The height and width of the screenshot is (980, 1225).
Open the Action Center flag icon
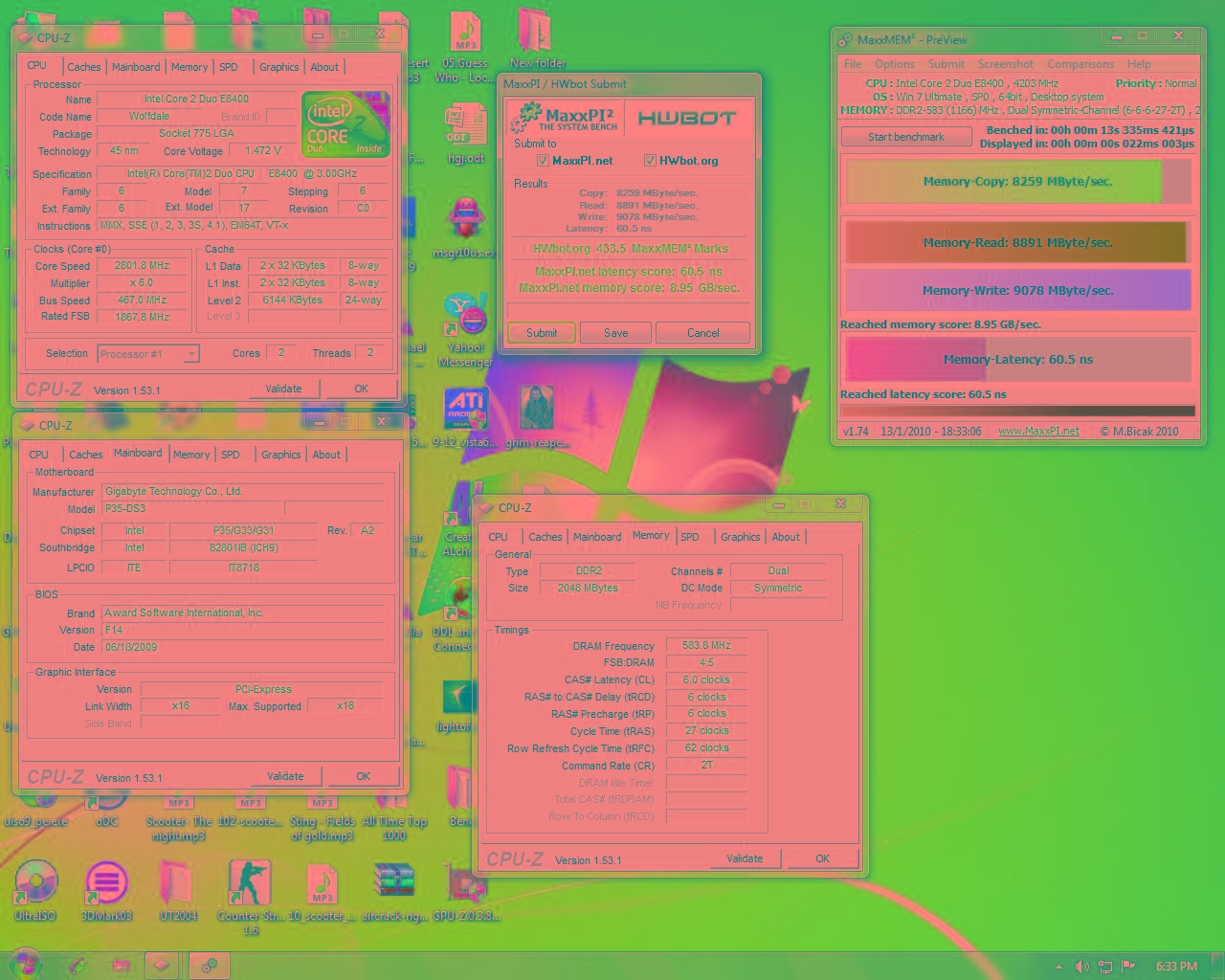[1127, 967]
